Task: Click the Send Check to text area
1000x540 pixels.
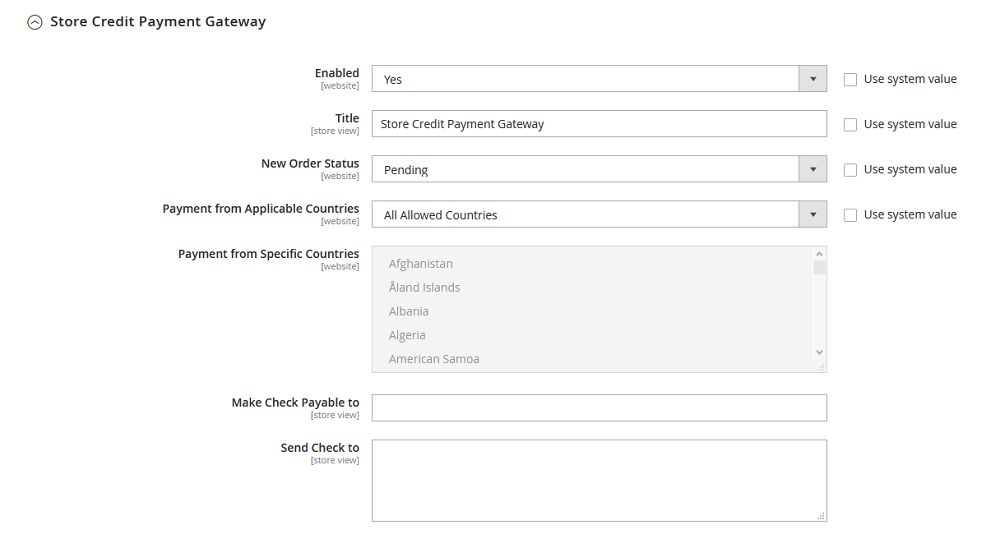Action: click(599, 480)
